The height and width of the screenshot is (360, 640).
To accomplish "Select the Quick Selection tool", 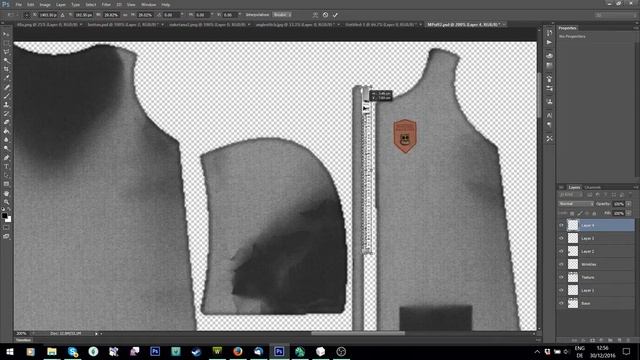I will [x=6, y=61].
